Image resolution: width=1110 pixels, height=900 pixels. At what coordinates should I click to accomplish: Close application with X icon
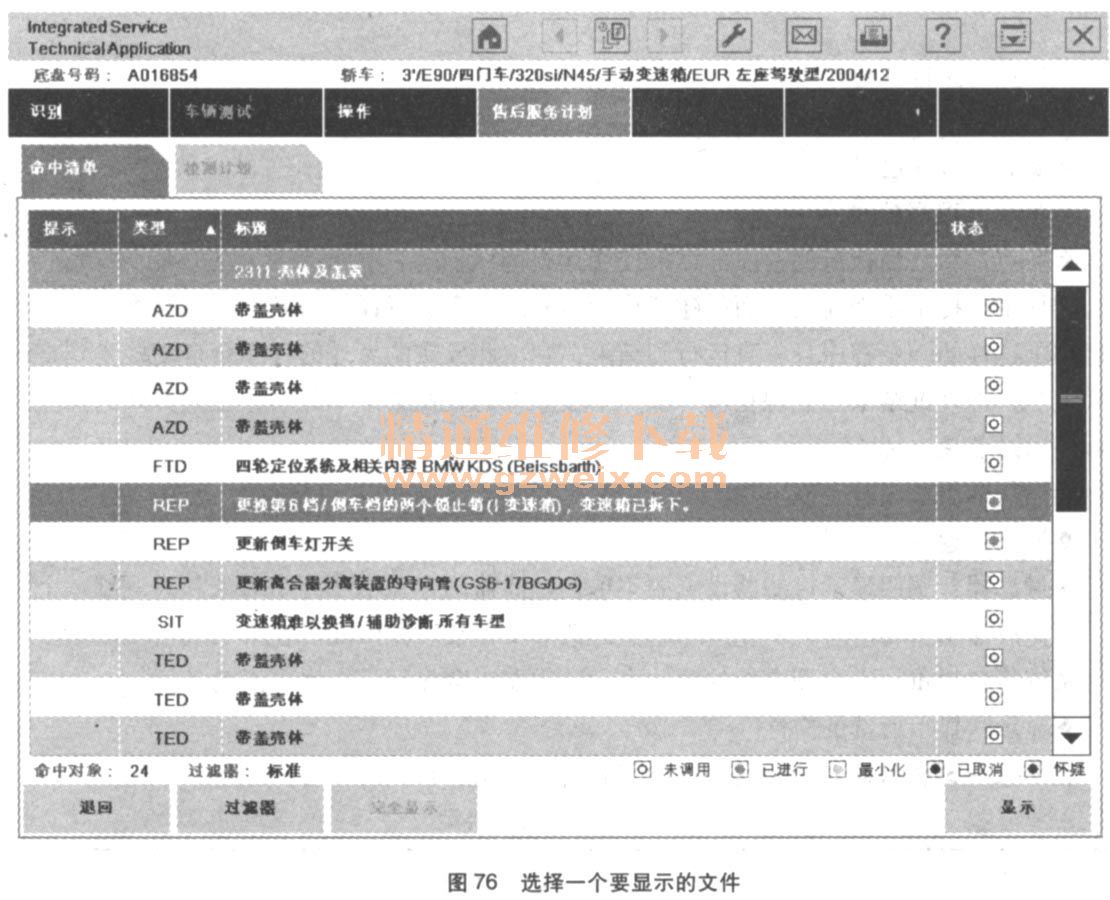(x=1082, y=35)
